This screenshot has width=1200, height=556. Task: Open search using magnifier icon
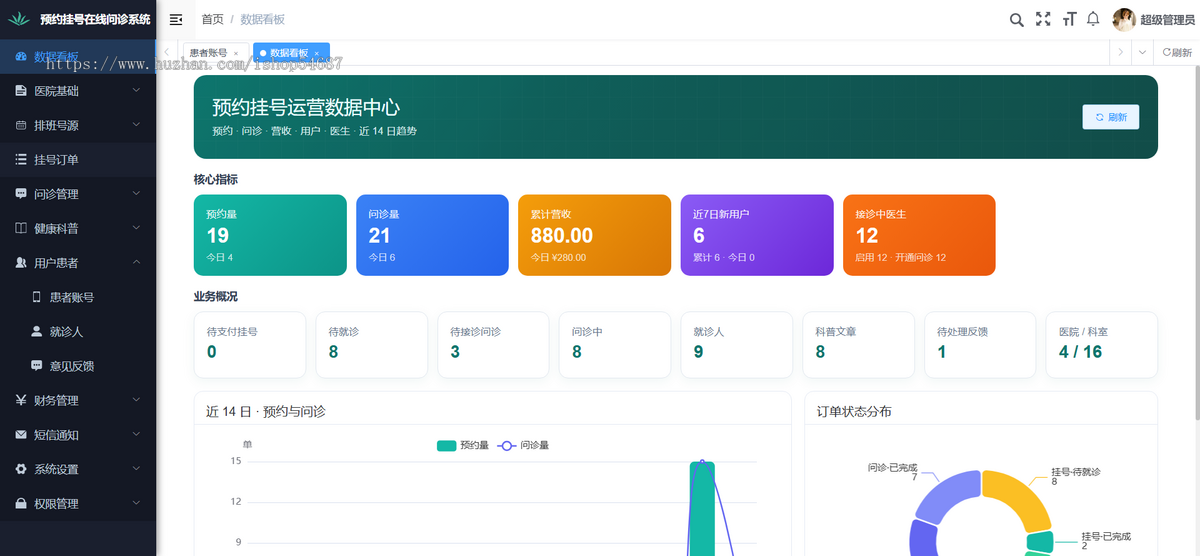[x=1016, y=19]
